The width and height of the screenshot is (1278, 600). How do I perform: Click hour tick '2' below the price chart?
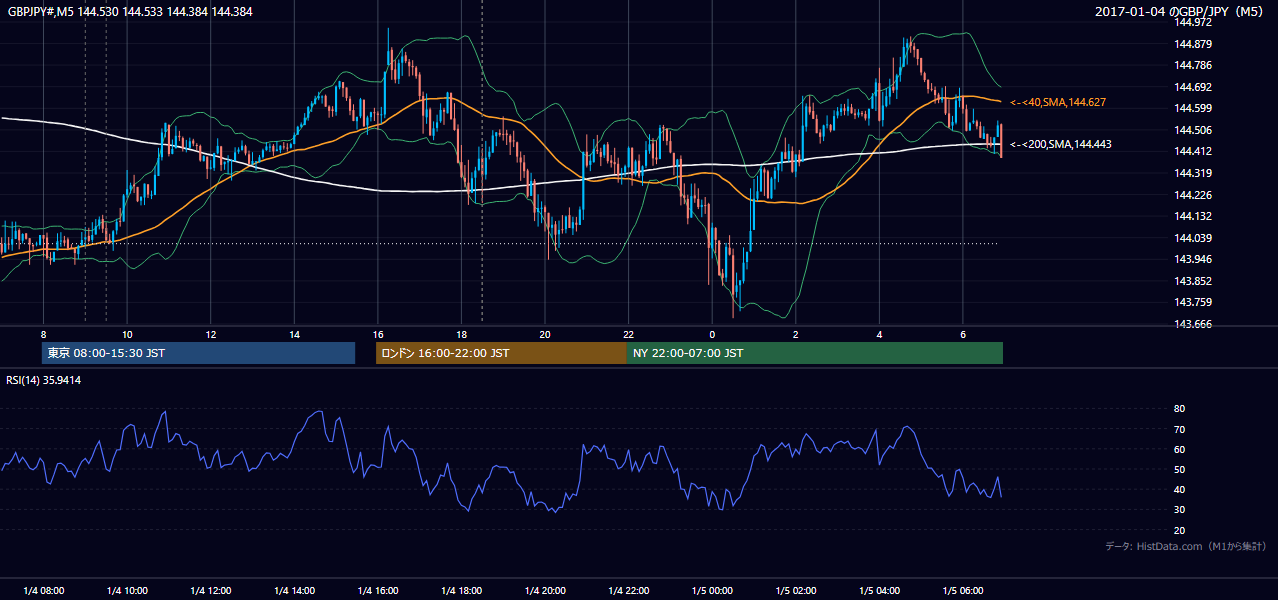(795, 334)
